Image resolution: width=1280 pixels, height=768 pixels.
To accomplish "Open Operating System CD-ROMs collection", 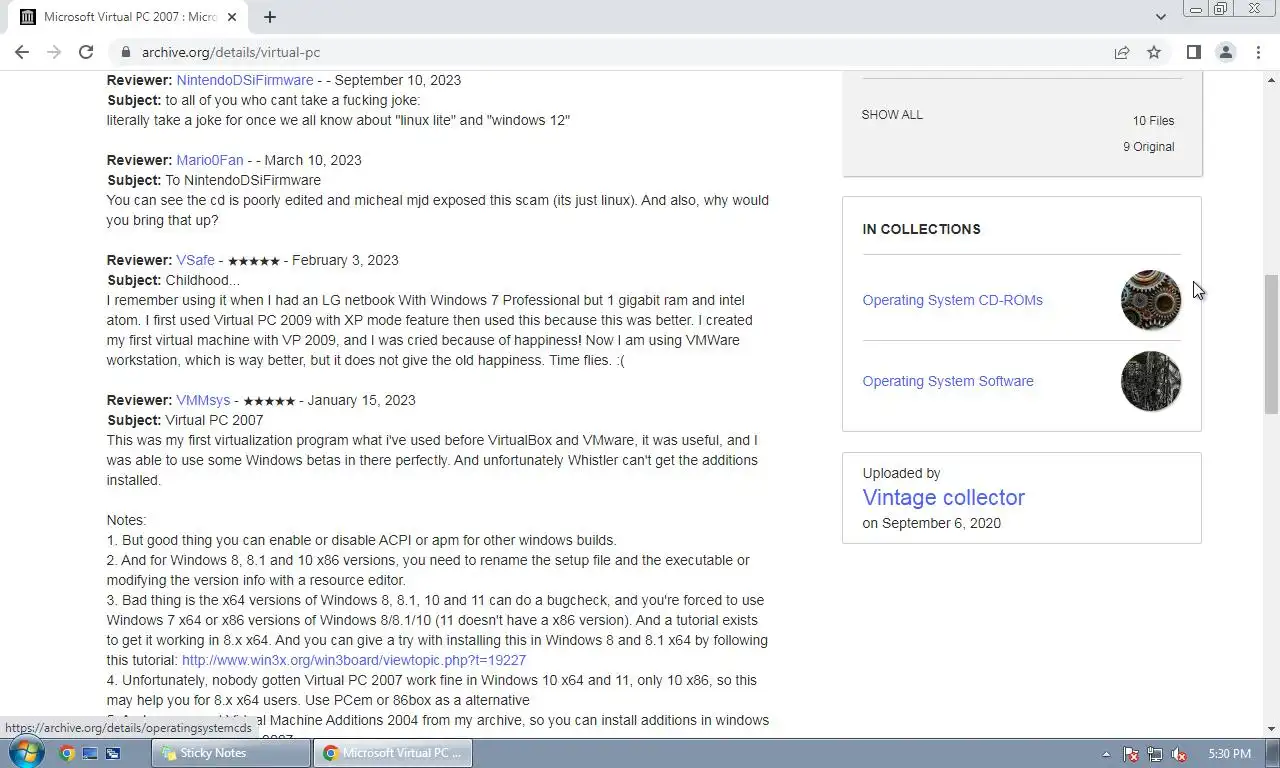I will 952,300.
